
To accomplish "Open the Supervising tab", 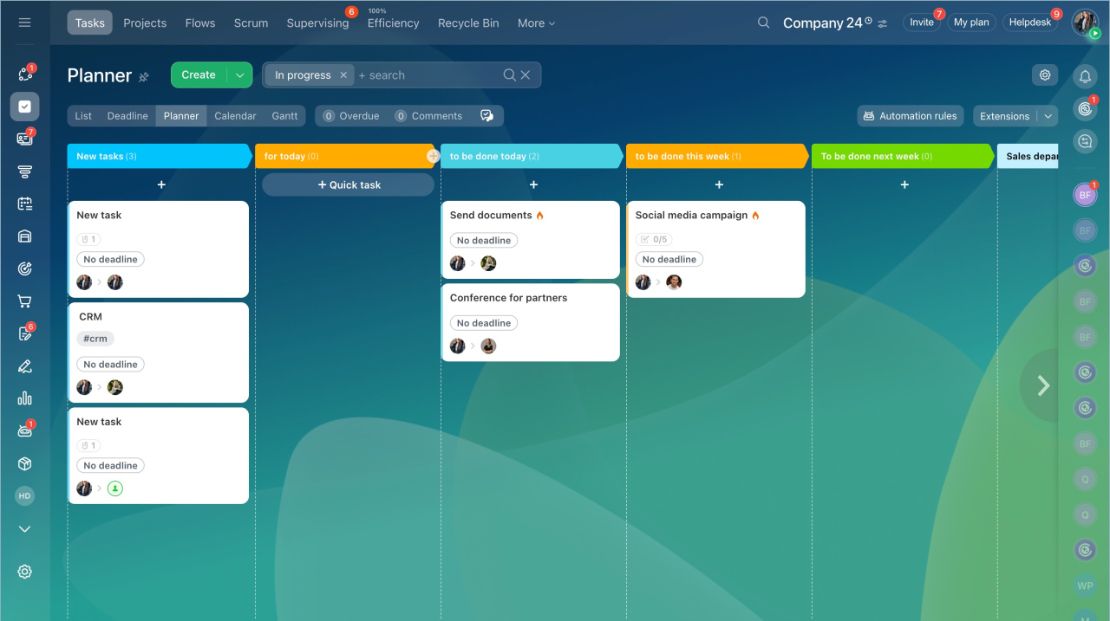I will tap(318, 23).
